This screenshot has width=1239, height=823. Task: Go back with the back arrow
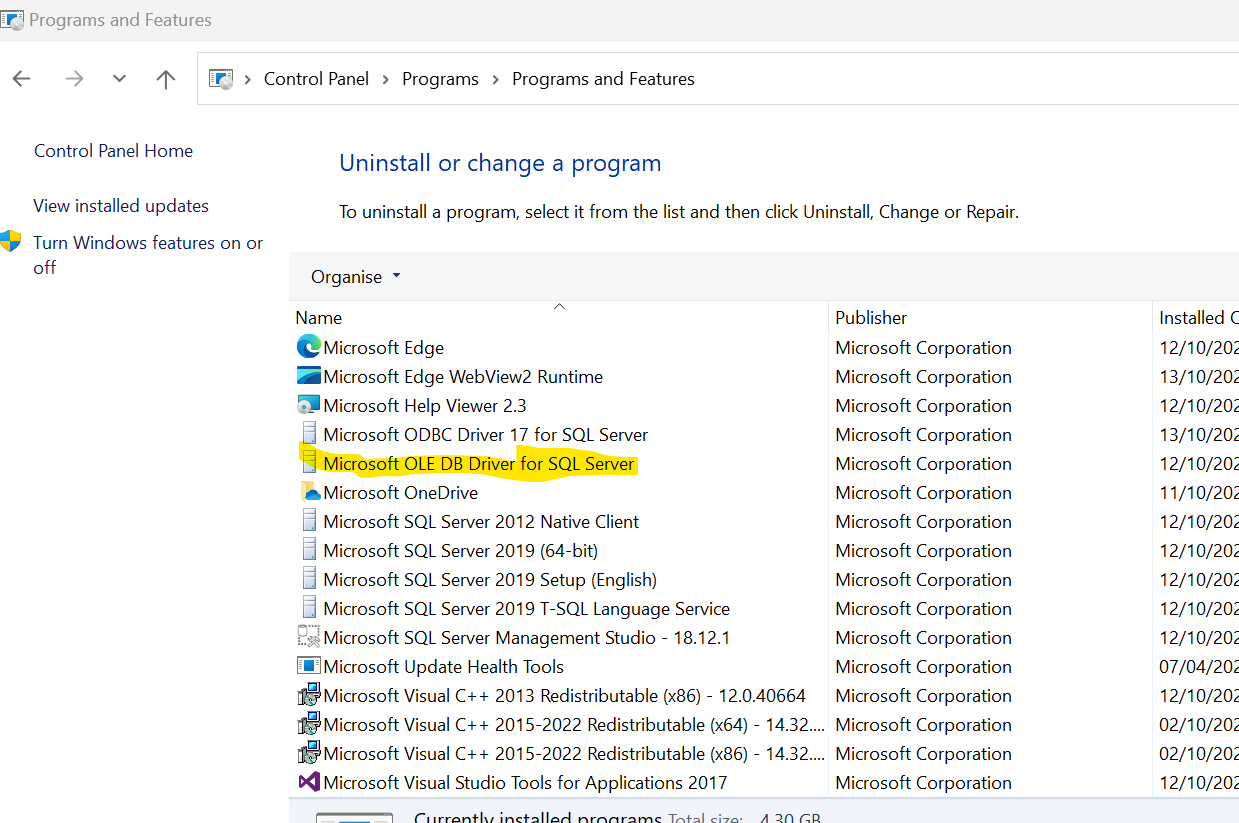pos(21,79)
